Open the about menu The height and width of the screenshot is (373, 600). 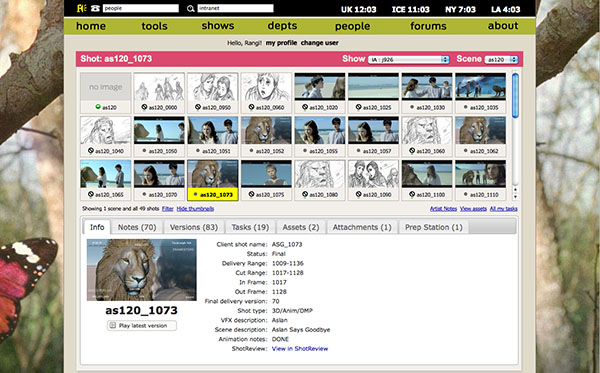503,26
